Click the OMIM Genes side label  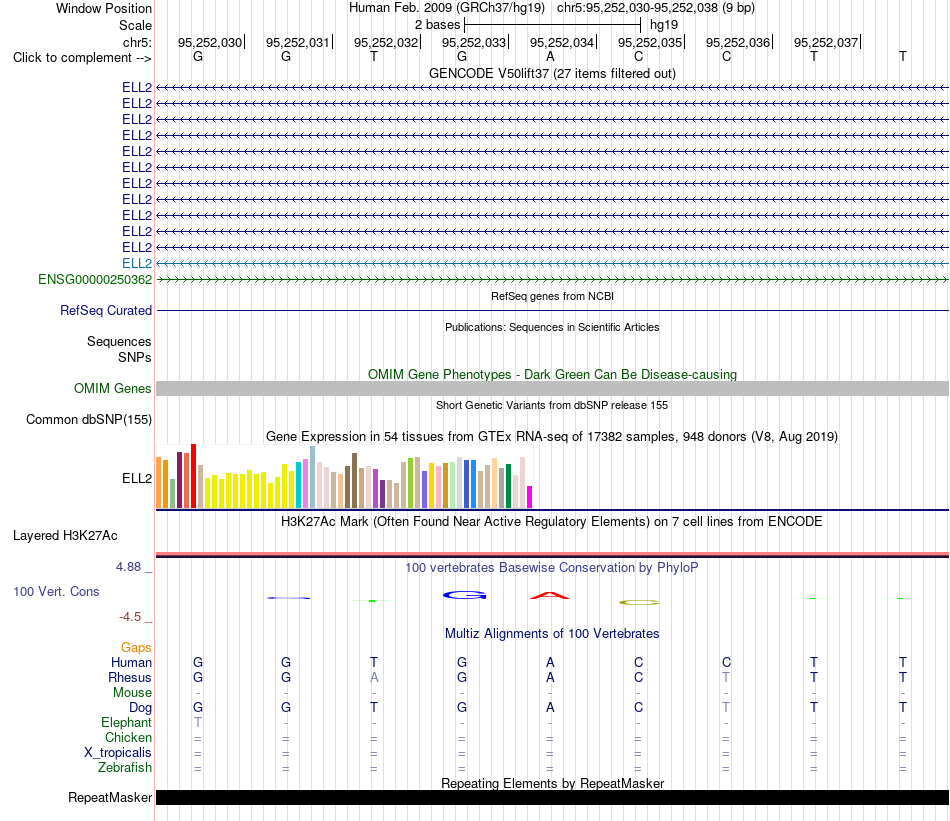tap(112, 388)
